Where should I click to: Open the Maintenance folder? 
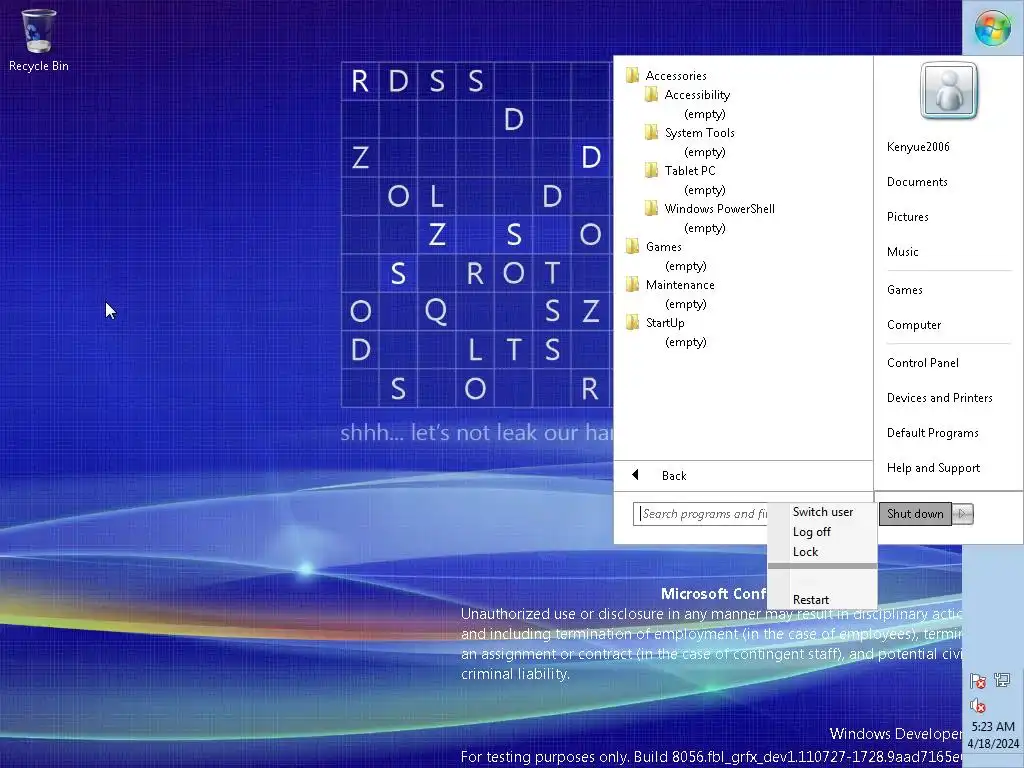coord(680,285)
